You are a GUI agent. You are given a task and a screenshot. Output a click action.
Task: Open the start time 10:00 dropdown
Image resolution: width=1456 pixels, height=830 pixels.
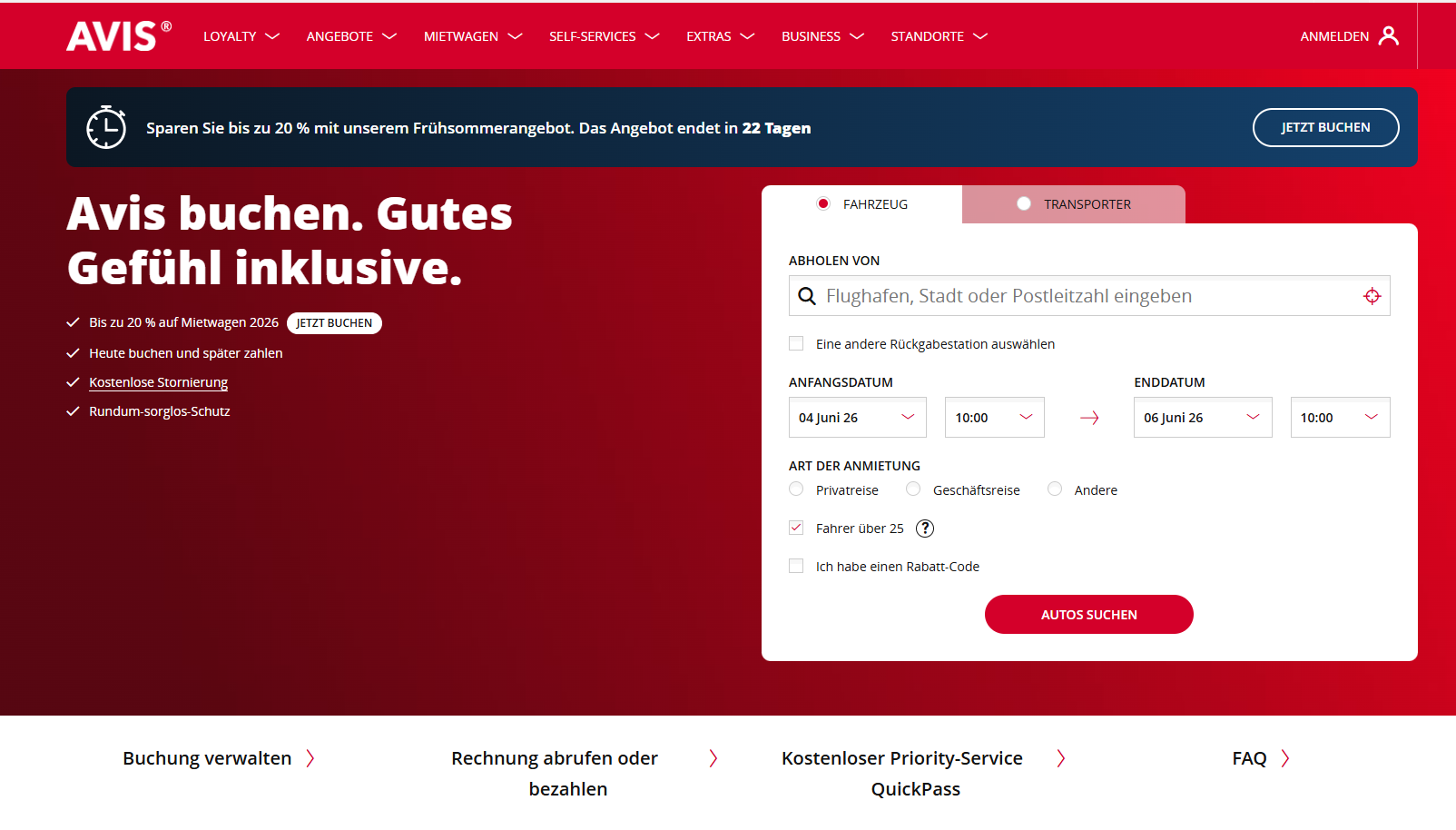click(x=995, y=418)
